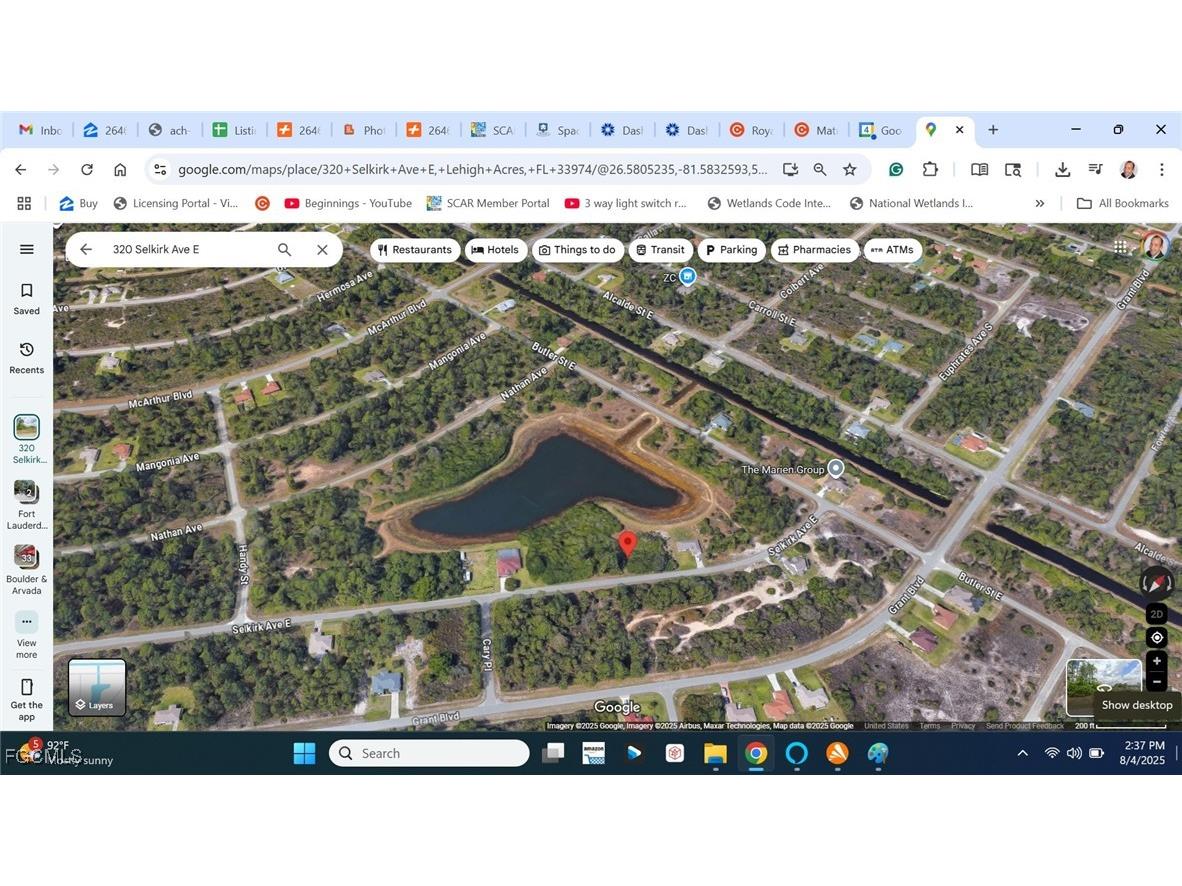Image resolution: width=1182 pixels, height=886 pixels.
Task: Expand hidden bookmarks with the double chevron
Action: pyautogui.click(x=1040, y=203)
